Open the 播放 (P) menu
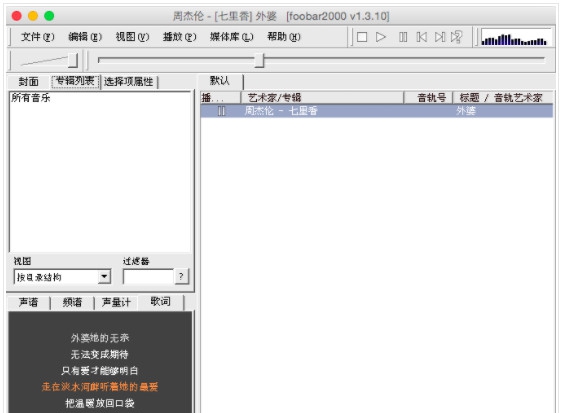The height and width of the screenshot is (413, 562). click(180, 37)
